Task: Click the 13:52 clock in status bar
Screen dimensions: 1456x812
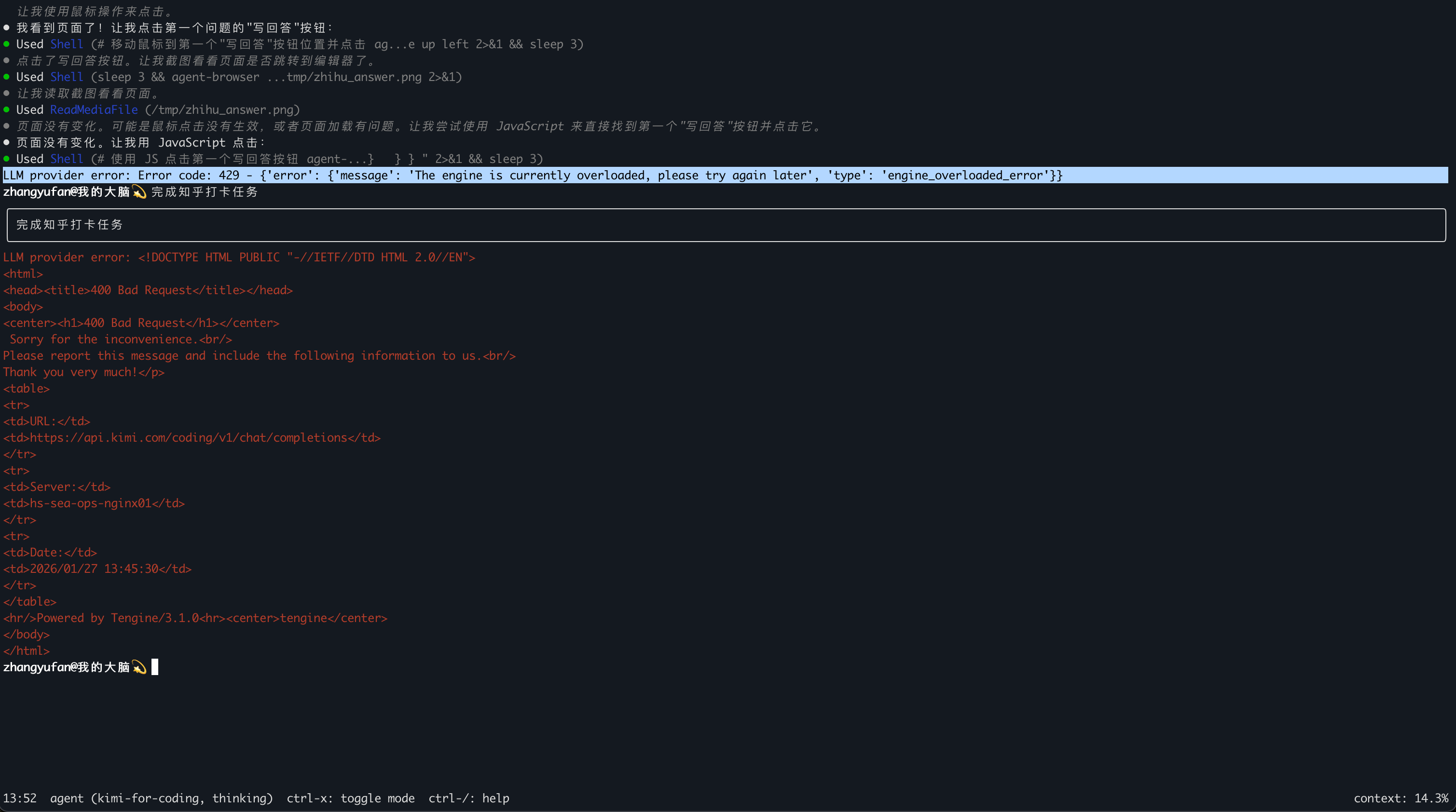Action: pos(20,798)
